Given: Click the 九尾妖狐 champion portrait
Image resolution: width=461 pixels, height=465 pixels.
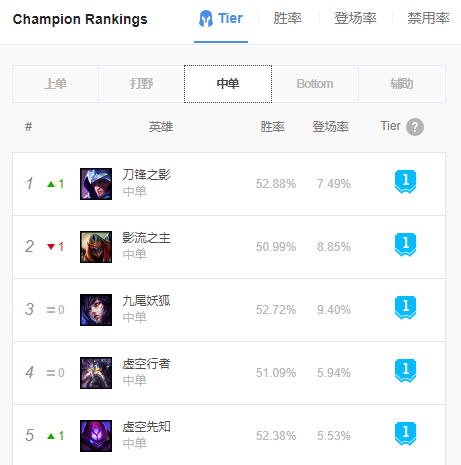Looking at the screenshot, I should (x=96, y=310).
